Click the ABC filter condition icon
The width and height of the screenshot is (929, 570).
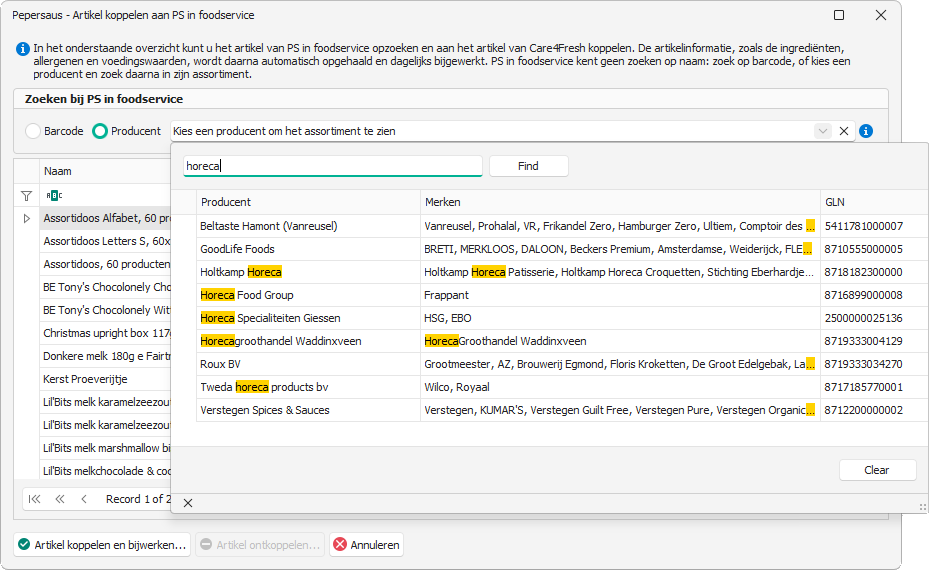[x=54, y=195]
